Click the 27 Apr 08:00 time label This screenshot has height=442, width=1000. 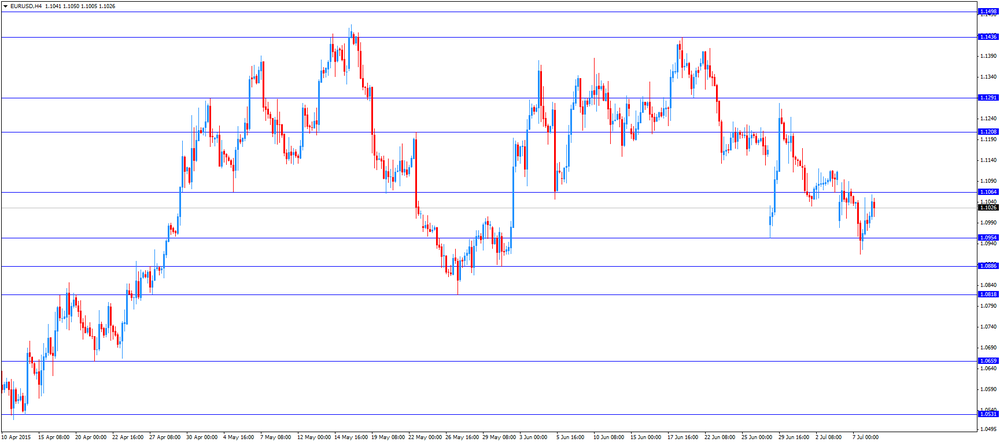click(x=165, y=438)
